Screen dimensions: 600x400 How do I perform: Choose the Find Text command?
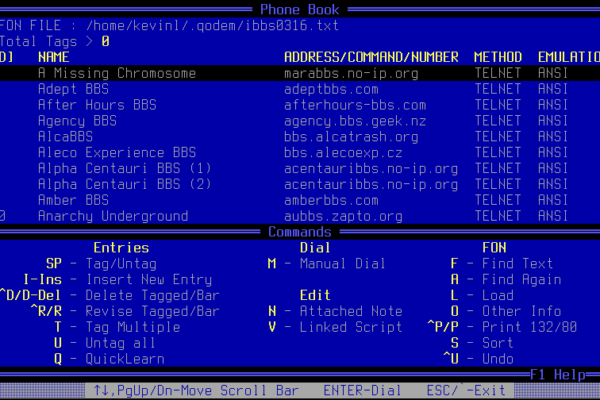click(x=517, y=264)
